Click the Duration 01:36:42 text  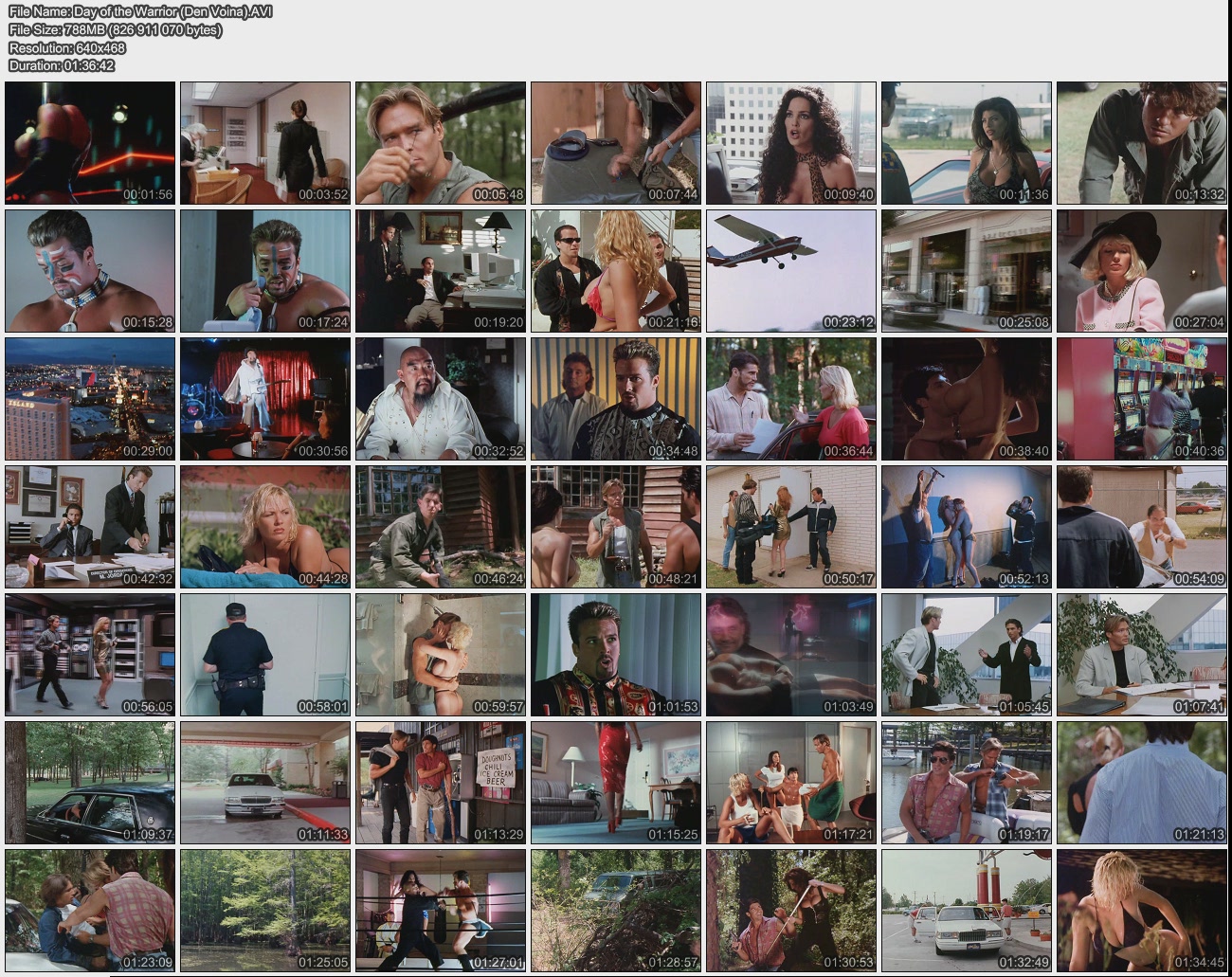[x=62, y=65]
